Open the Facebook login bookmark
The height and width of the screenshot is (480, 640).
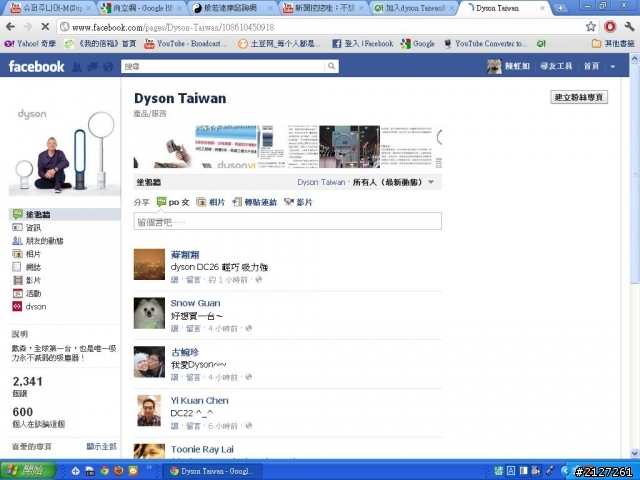[362, 44]
